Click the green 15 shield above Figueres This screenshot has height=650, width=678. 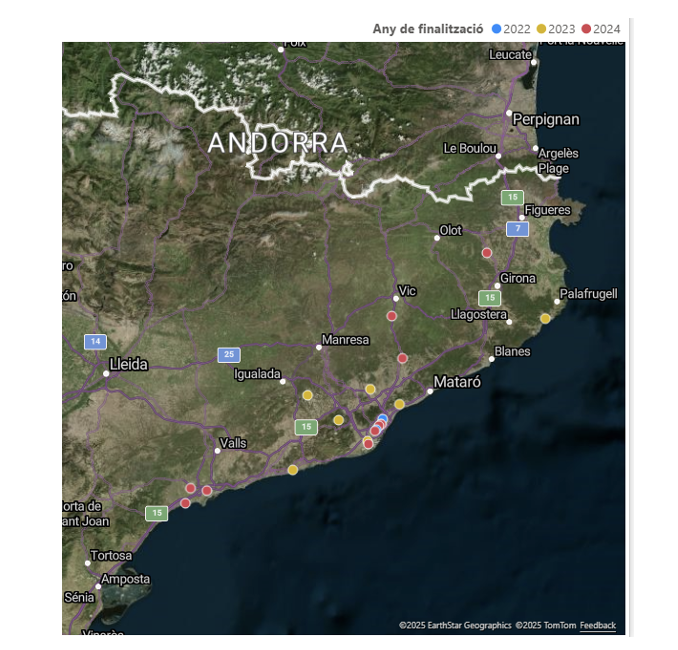[x=512, y=198]
